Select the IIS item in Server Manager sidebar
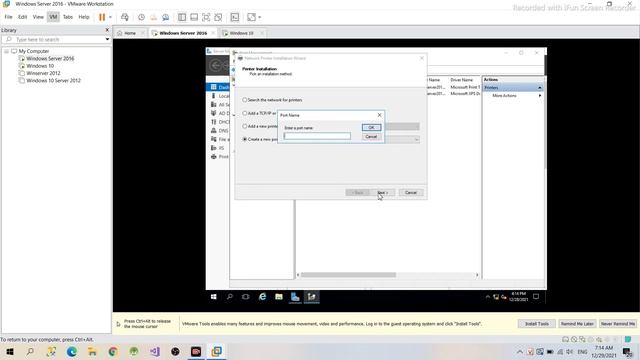 [218, 148]
